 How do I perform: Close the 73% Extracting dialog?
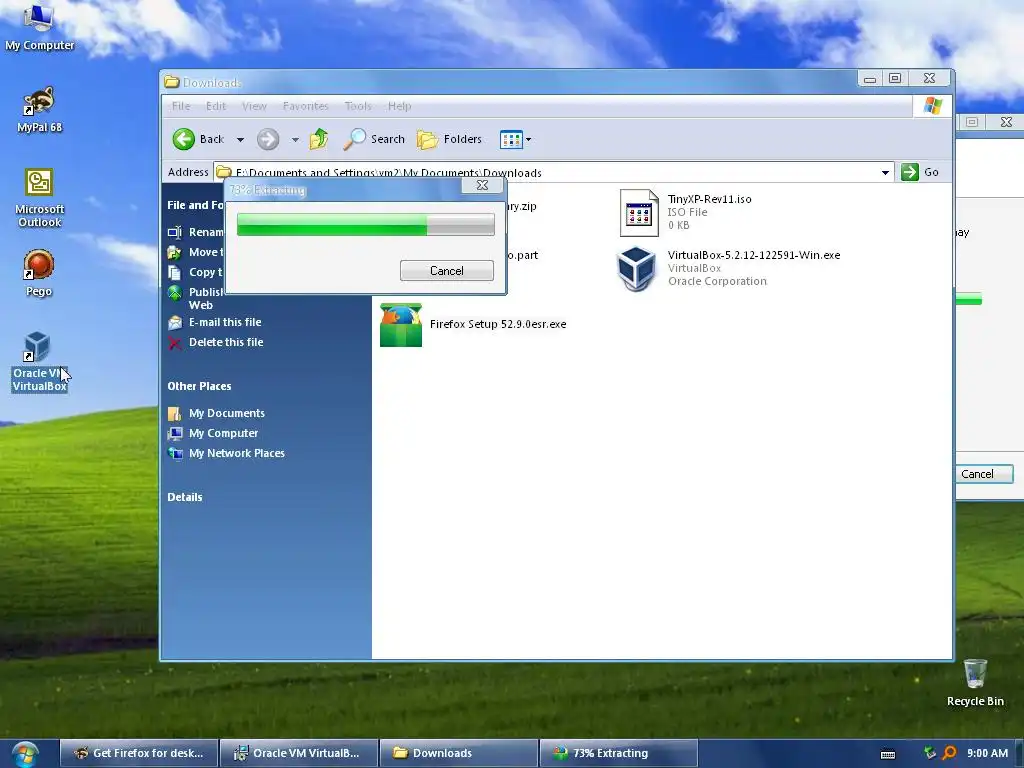coord(482,185)
